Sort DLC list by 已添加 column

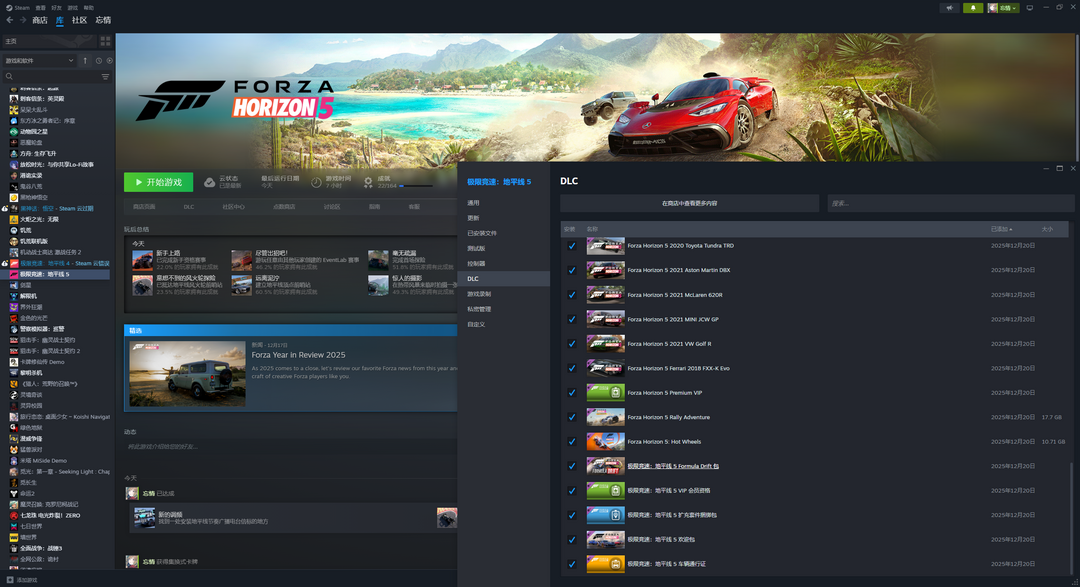[1000, 229]
